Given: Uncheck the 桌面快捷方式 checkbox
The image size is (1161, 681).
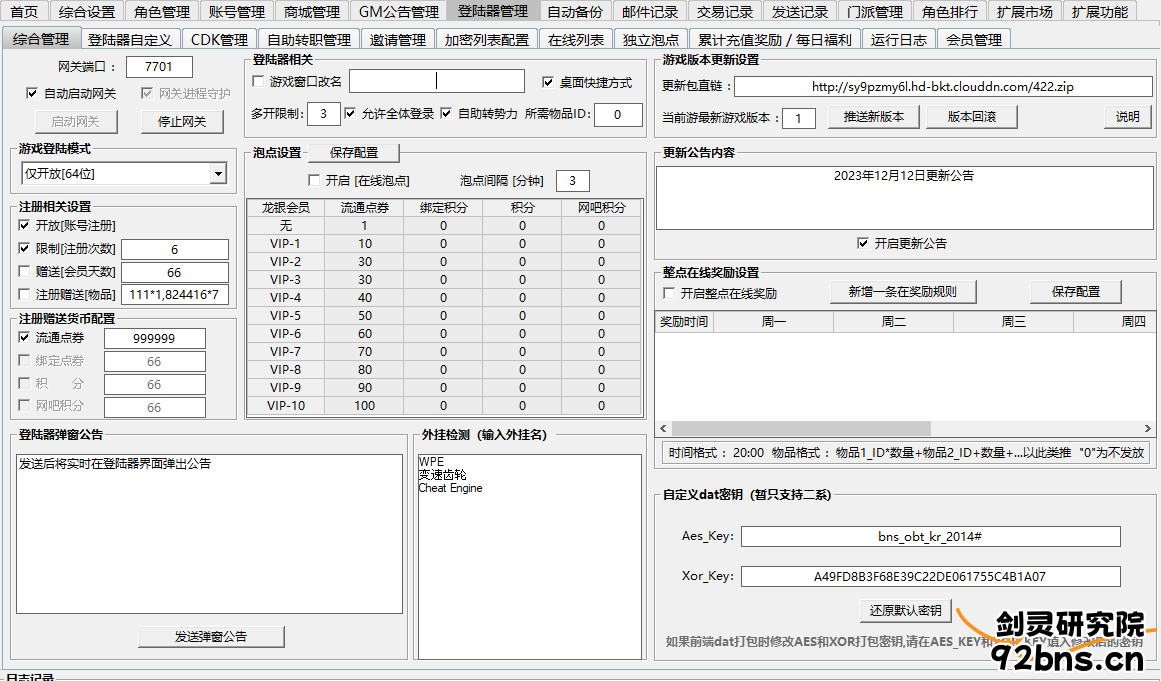Looking at the screenshot, I should click(x=548, y=82).
